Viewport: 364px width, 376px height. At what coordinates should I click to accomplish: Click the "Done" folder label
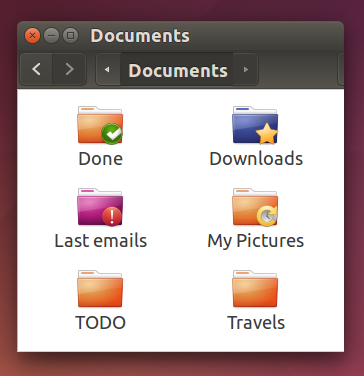(x=100, y=159)
